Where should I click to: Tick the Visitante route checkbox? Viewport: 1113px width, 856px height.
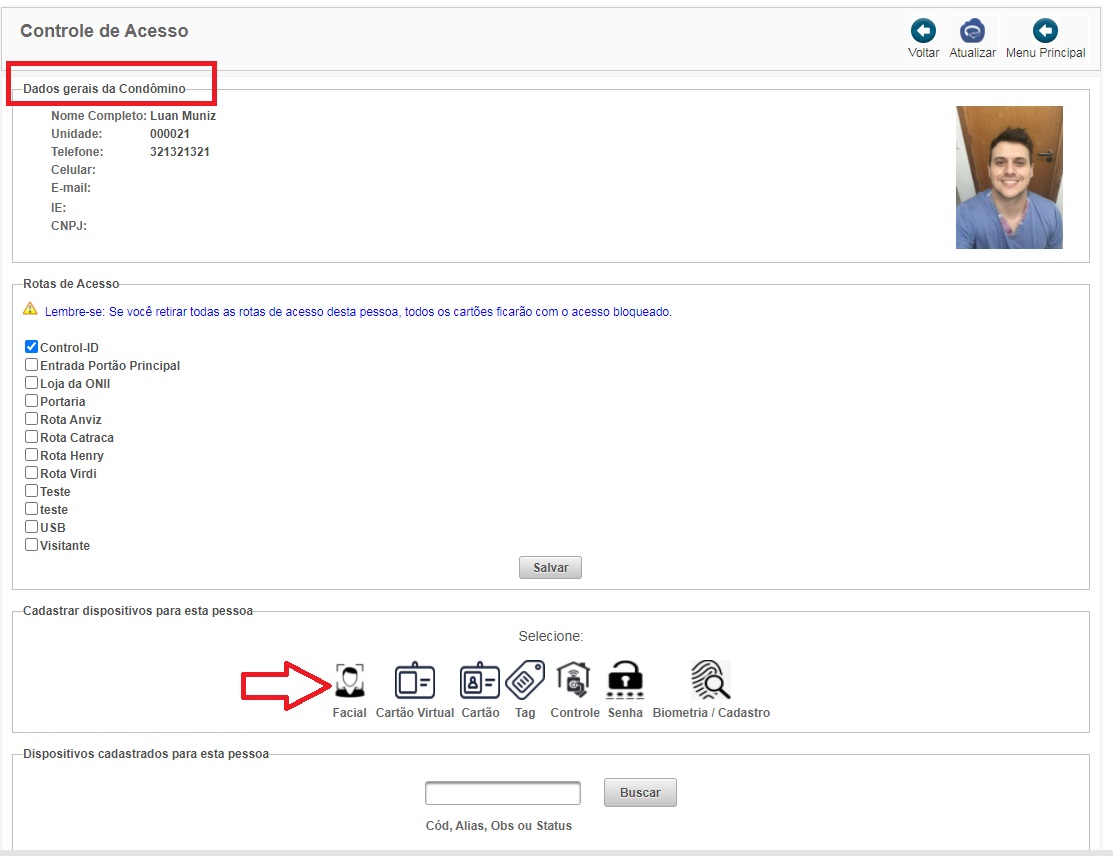31,545
